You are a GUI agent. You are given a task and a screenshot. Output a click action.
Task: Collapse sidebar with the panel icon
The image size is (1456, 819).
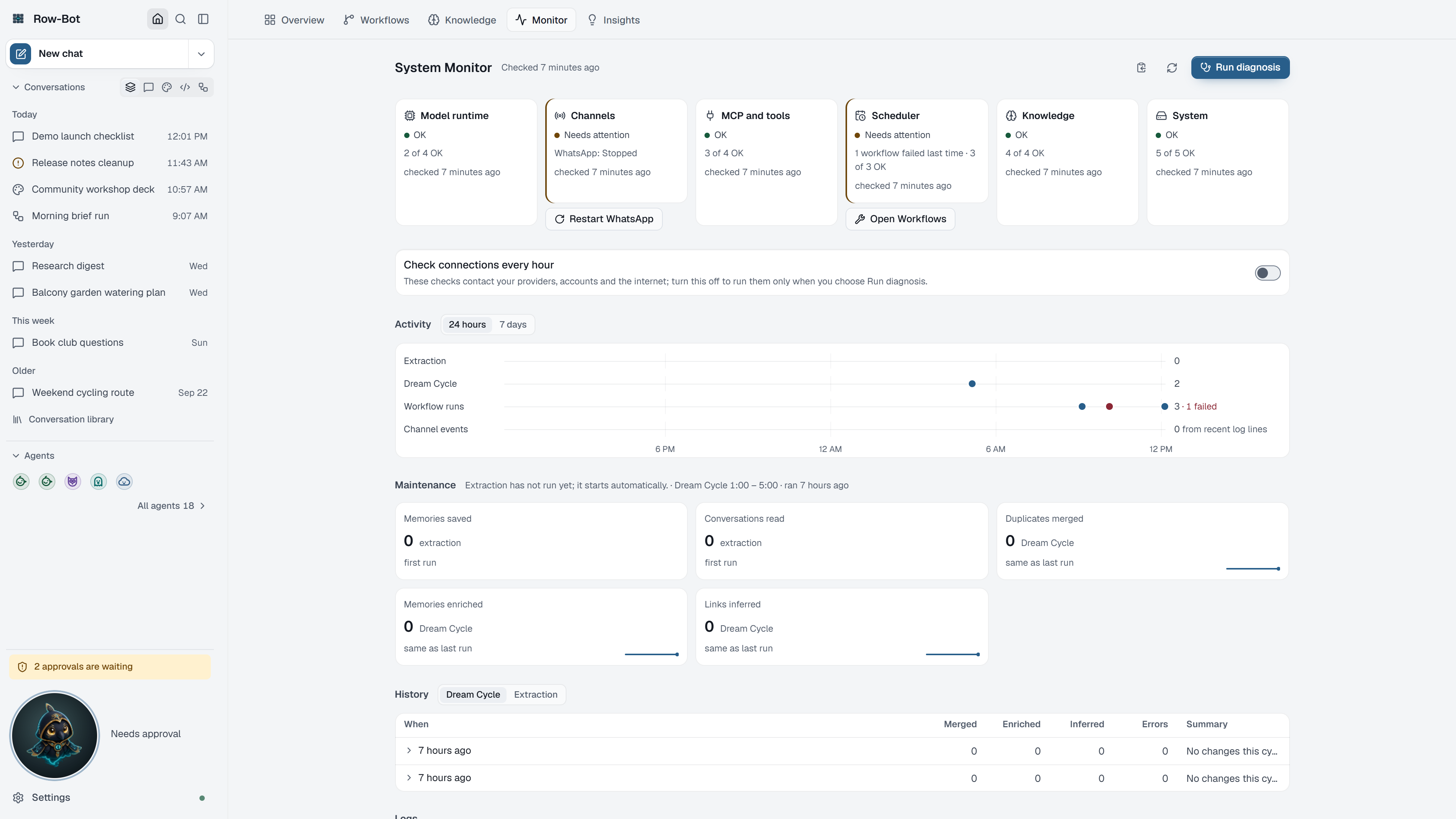(x=204, y=19)
